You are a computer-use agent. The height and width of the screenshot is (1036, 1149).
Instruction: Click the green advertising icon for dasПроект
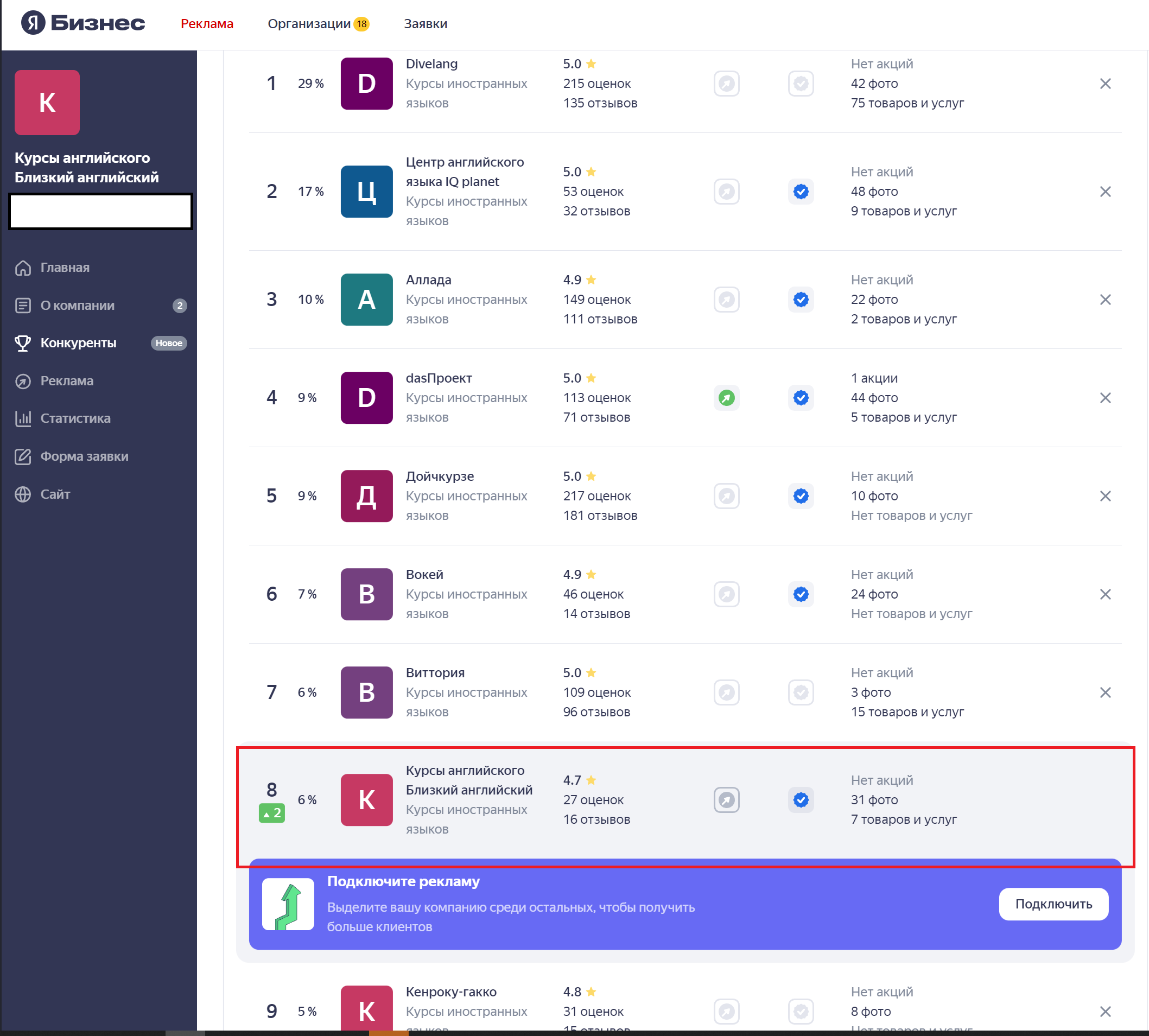click(726, 398)
